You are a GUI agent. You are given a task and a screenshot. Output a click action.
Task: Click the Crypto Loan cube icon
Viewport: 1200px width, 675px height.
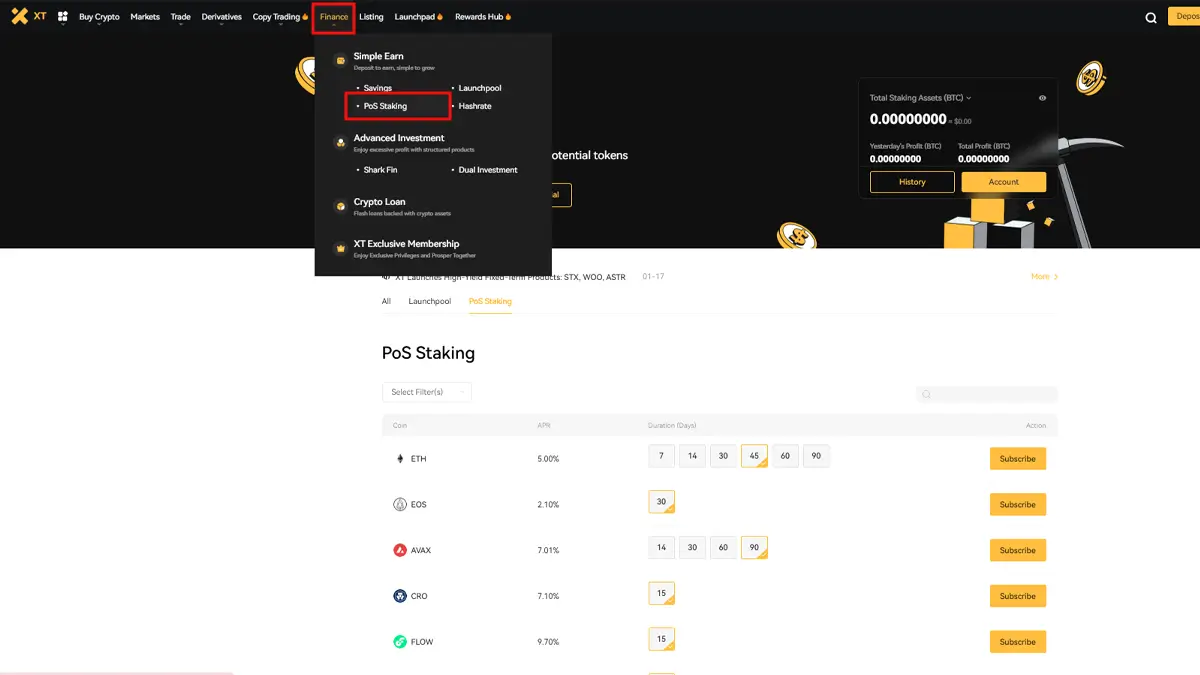pyautogui.click(x=340, y=206)
